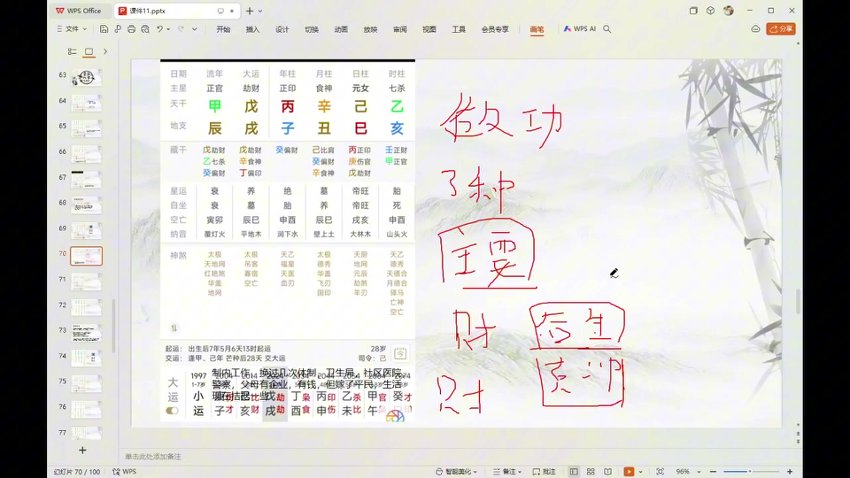Launch WPS AI assistant

tap(579, 29)
